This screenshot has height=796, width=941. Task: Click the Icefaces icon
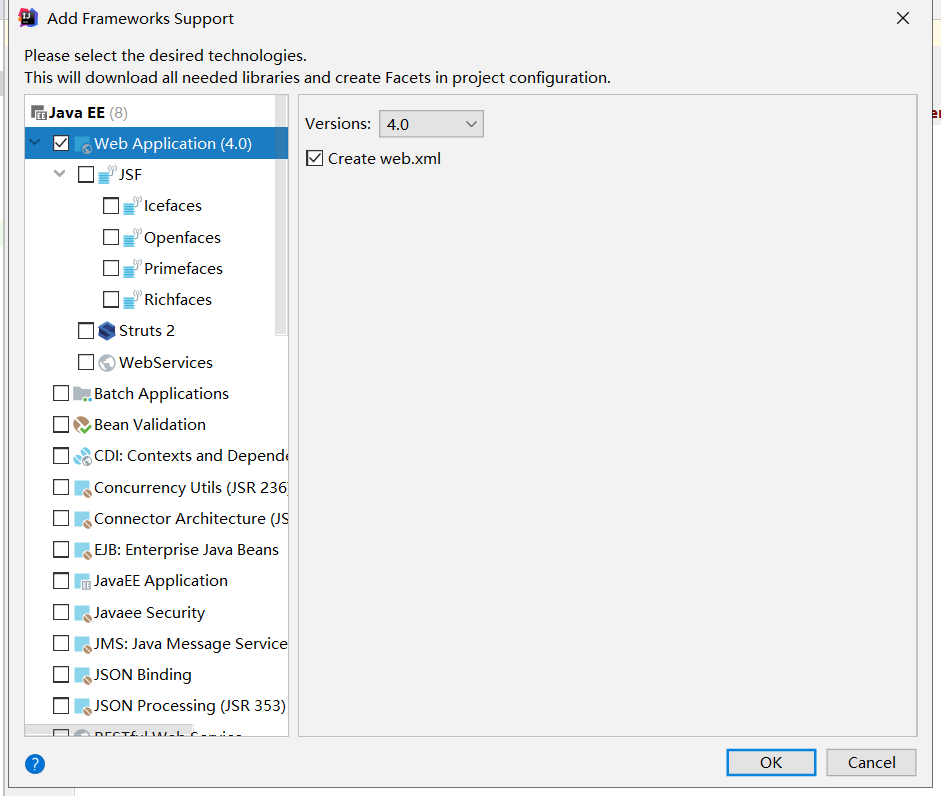[132, 206]
